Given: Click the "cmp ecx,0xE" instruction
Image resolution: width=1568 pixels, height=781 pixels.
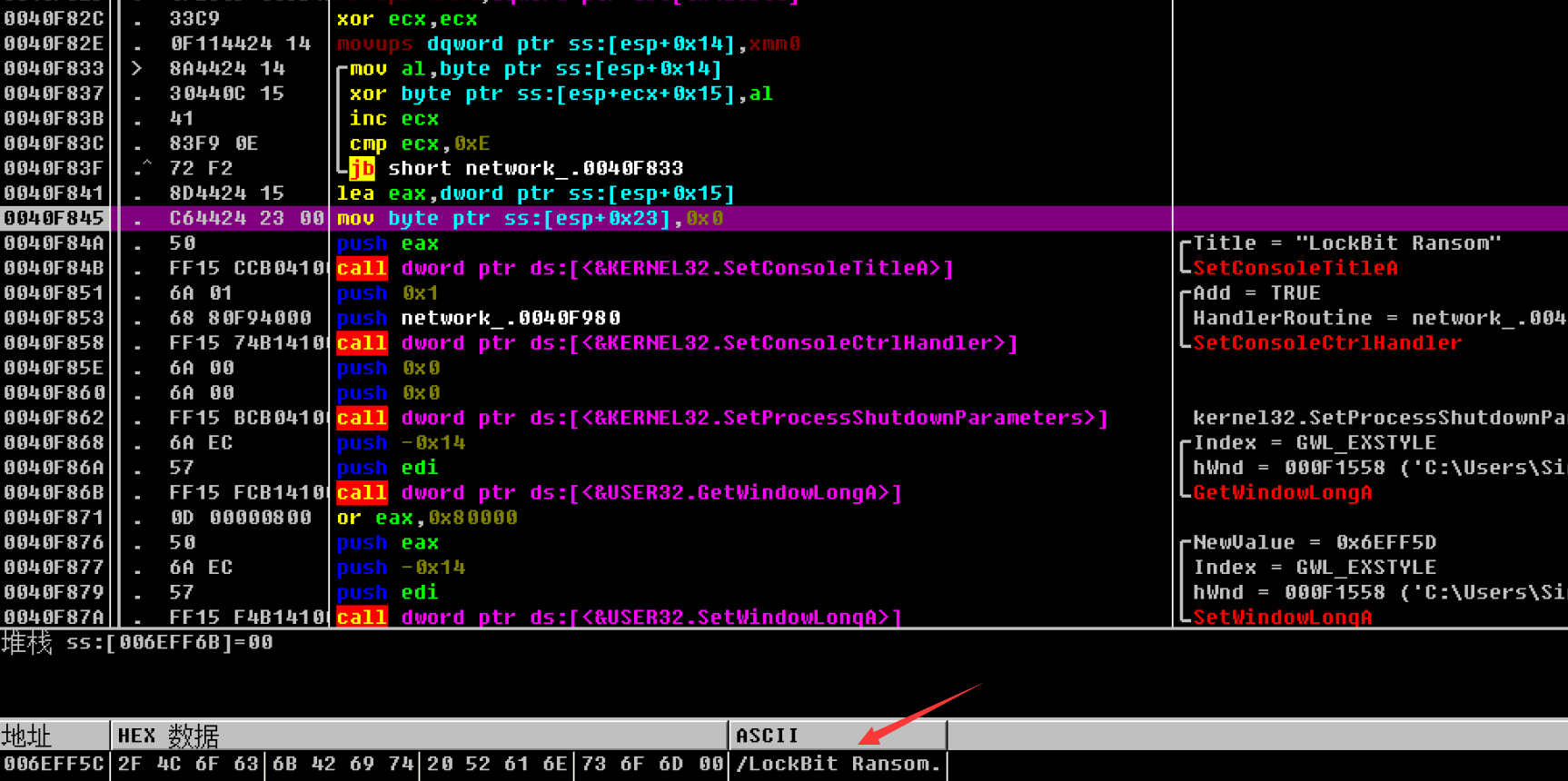Looking at the screenshot, I should 420,143.
